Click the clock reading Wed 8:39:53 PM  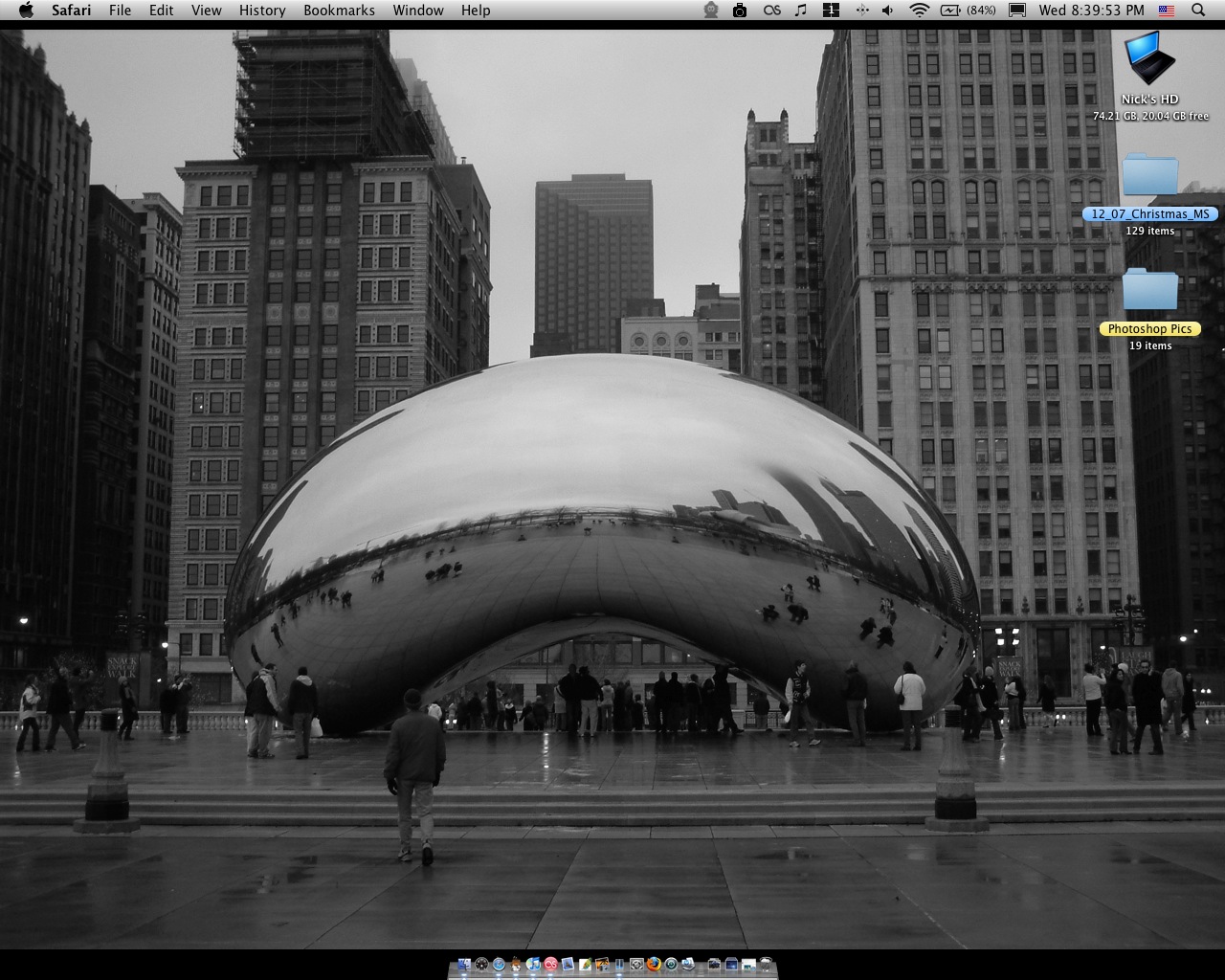point(1091,10)
